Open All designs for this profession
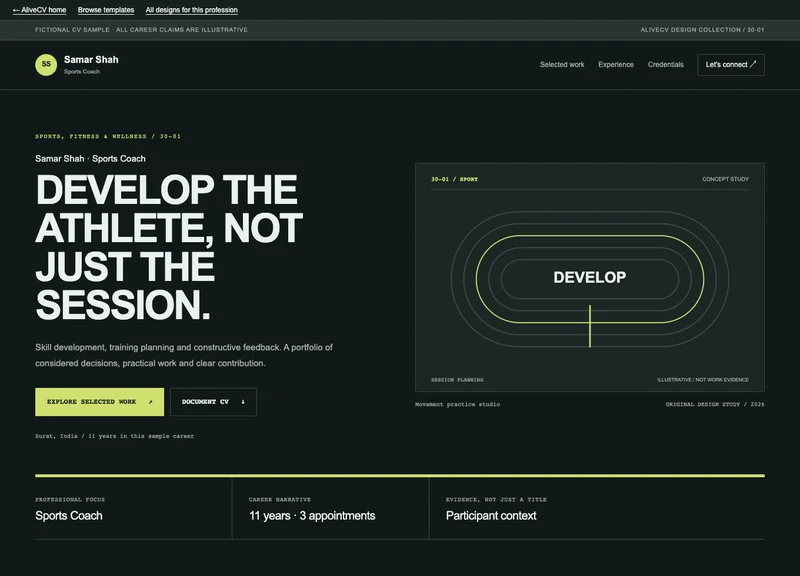Viewport: 800px width, 576px height. pos(191,10)
